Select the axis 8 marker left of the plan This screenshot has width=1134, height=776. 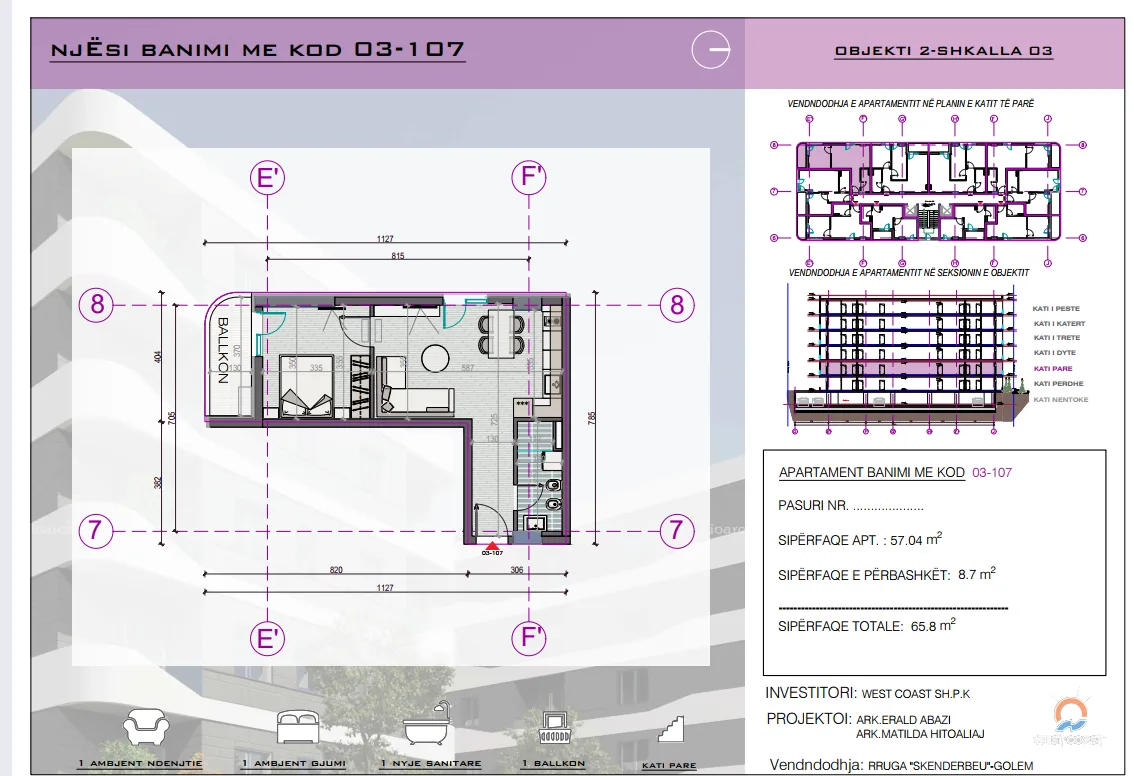(x=97, y=304)
